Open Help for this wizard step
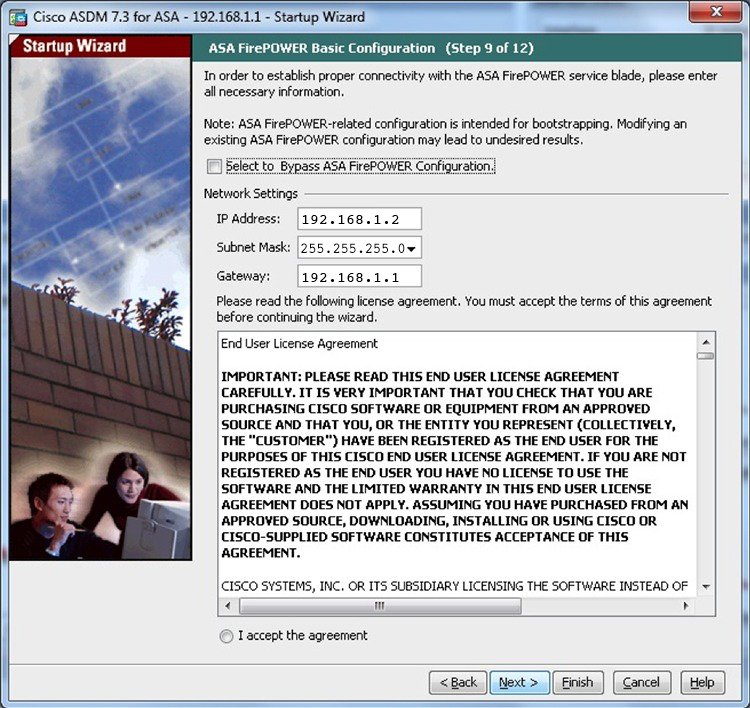Viewport: 750px width, 708px height. 702,682
